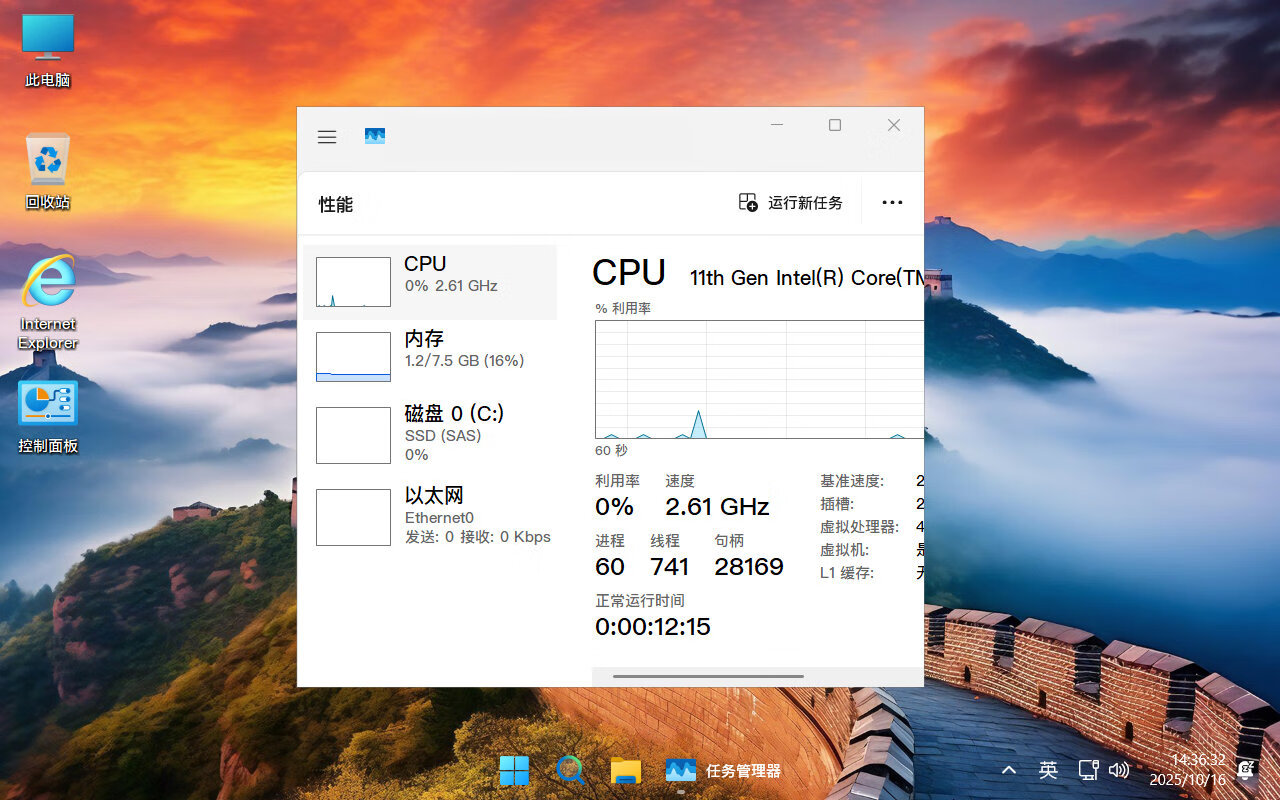Click the Task Manager icon in taskbar

tap(680, 770)
